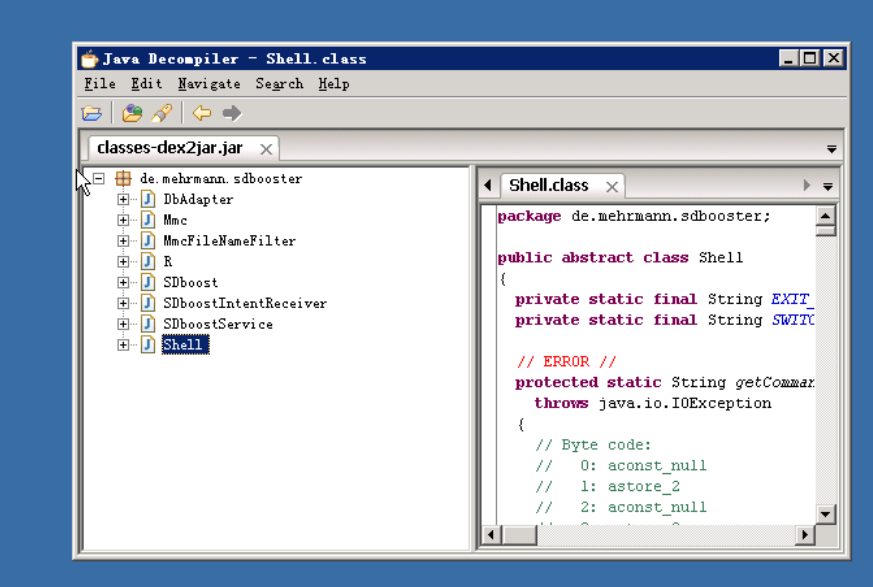Click the SDboostIntentReceiver class file icon
This screenshot has width=873, height=587.
pos(148,303)
